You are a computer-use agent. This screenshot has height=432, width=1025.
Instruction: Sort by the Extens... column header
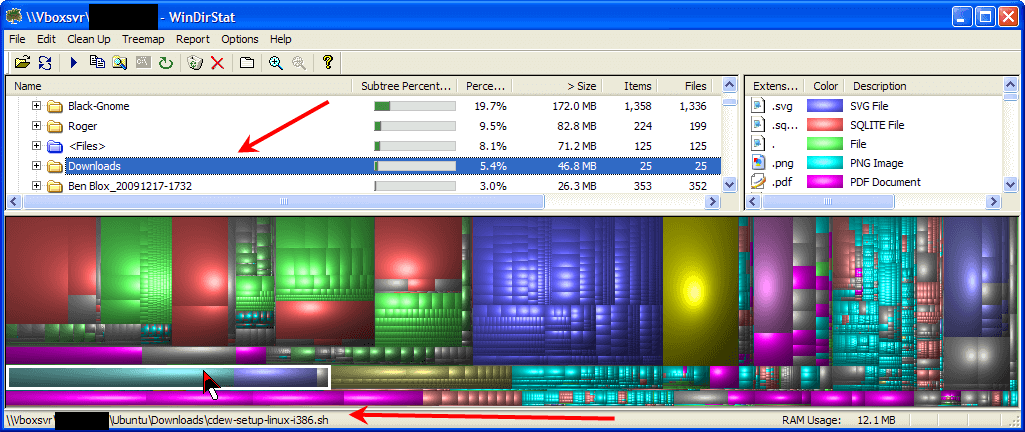pos(775,86)
